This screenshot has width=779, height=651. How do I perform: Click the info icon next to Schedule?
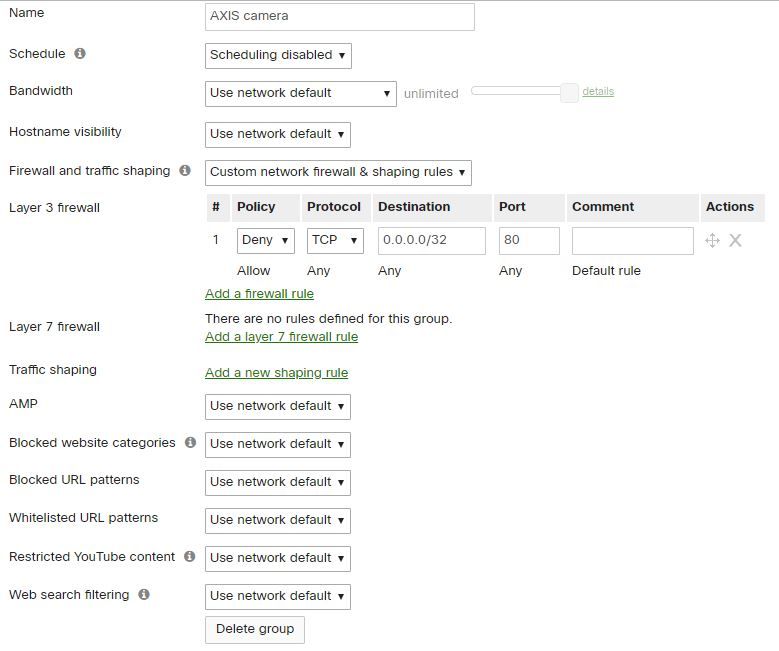80,54
